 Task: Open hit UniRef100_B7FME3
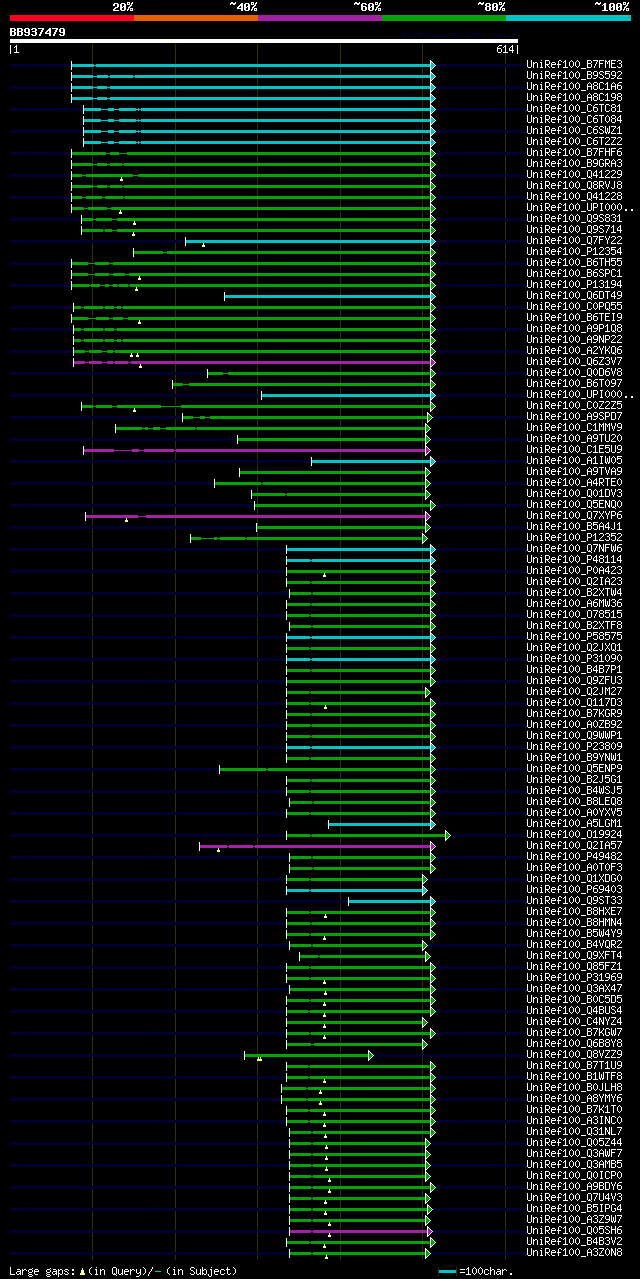(x=574, y=65)
